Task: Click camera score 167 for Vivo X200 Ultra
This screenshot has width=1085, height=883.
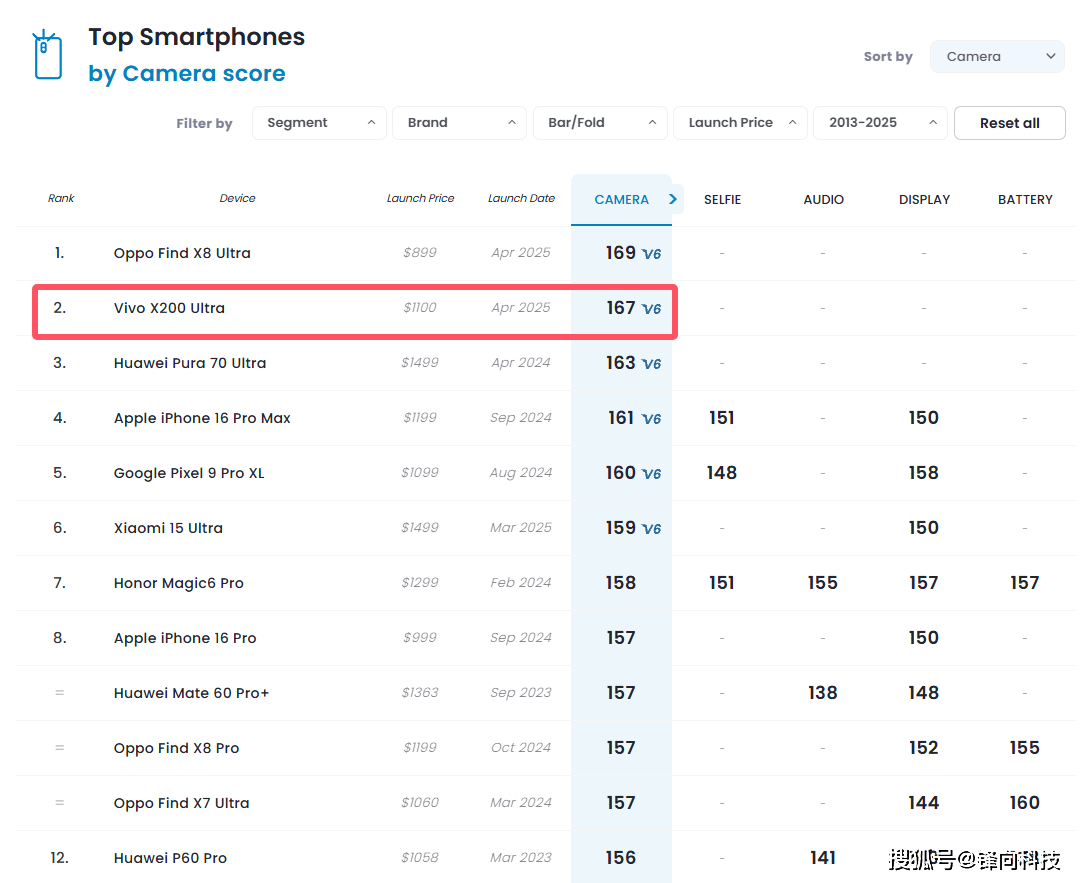Action: (x=621, y=308)
